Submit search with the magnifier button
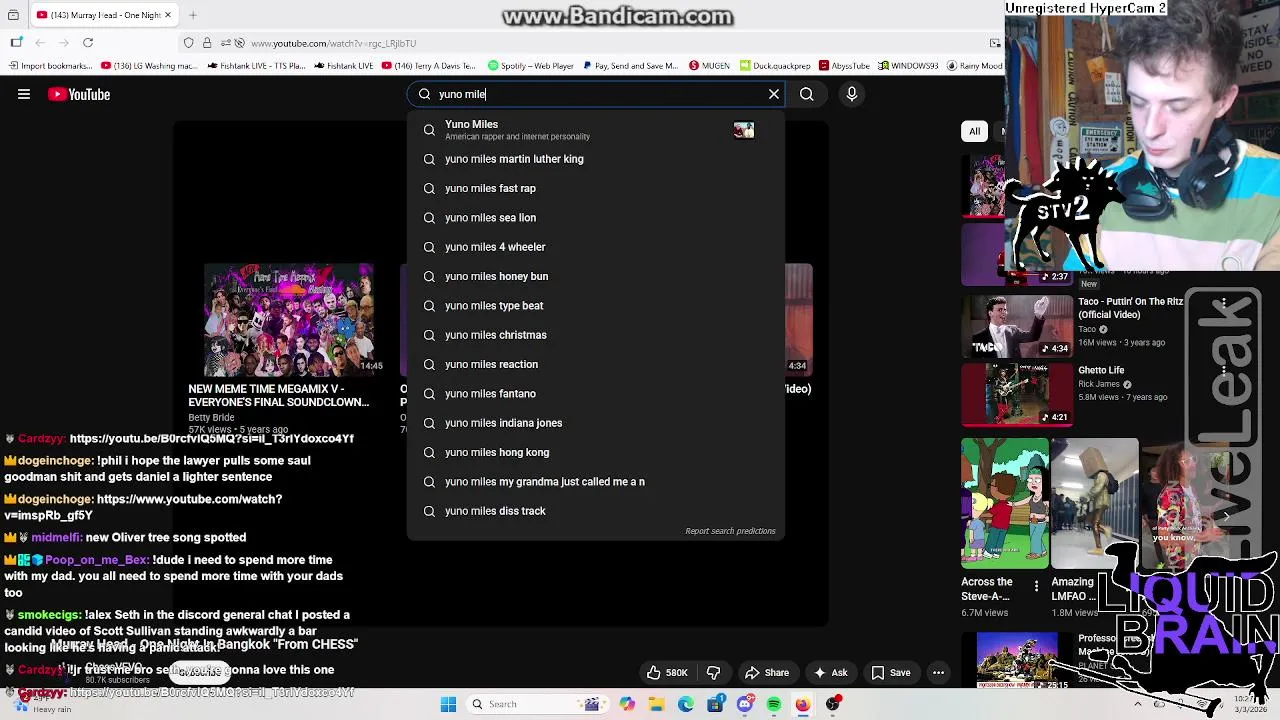This screenshot has width=1280, height=720. 806,94
